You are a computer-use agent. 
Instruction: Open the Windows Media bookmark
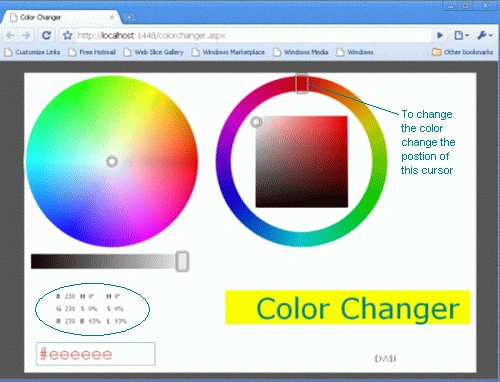(301, 52)
